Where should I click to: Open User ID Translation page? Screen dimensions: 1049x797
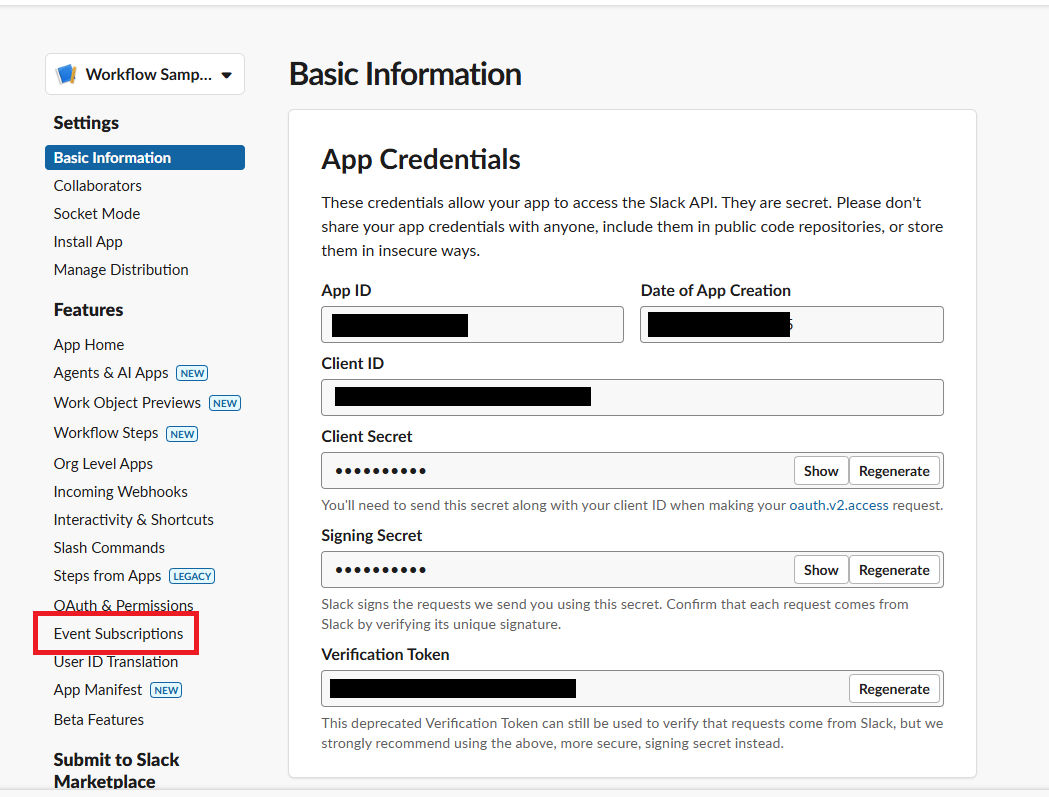click(116, 662)
